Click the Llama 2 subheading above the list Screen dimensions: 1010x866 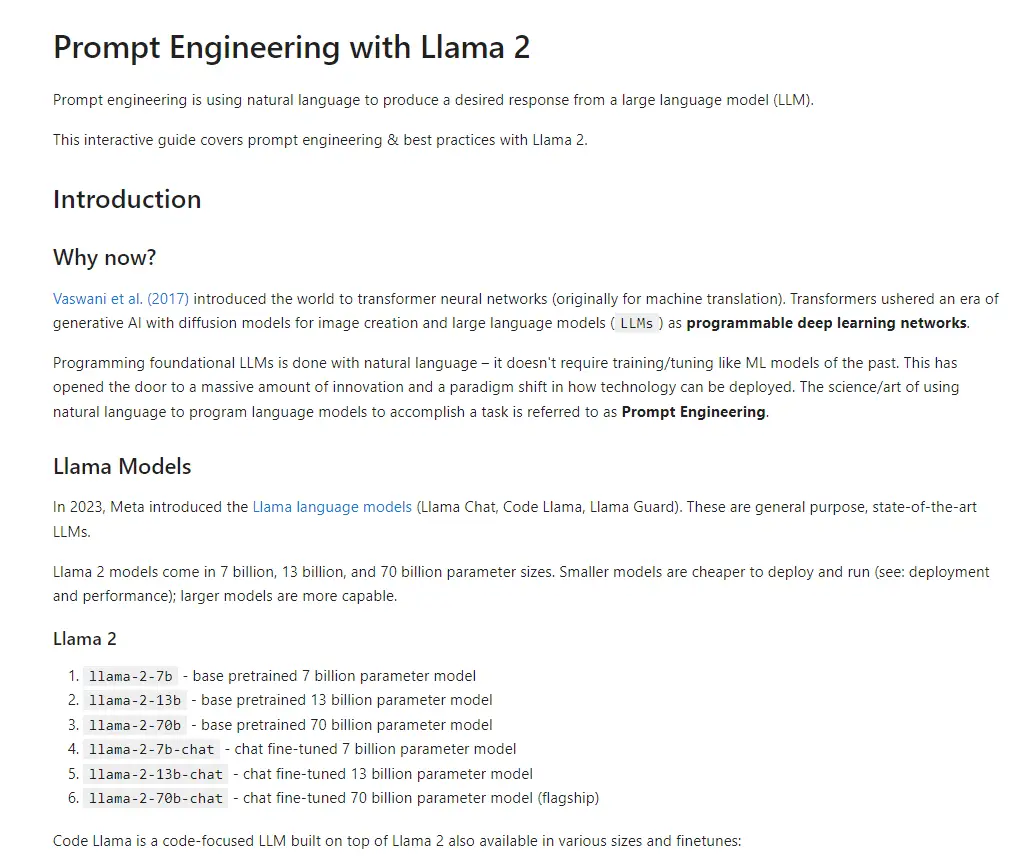pyautogui.click(x=85, y=639)
